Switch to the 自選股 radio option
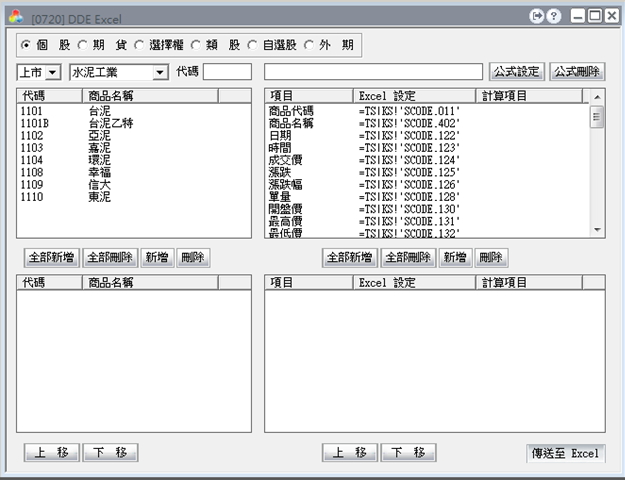The width and height of the screenshot is (625, 480). 253,45
